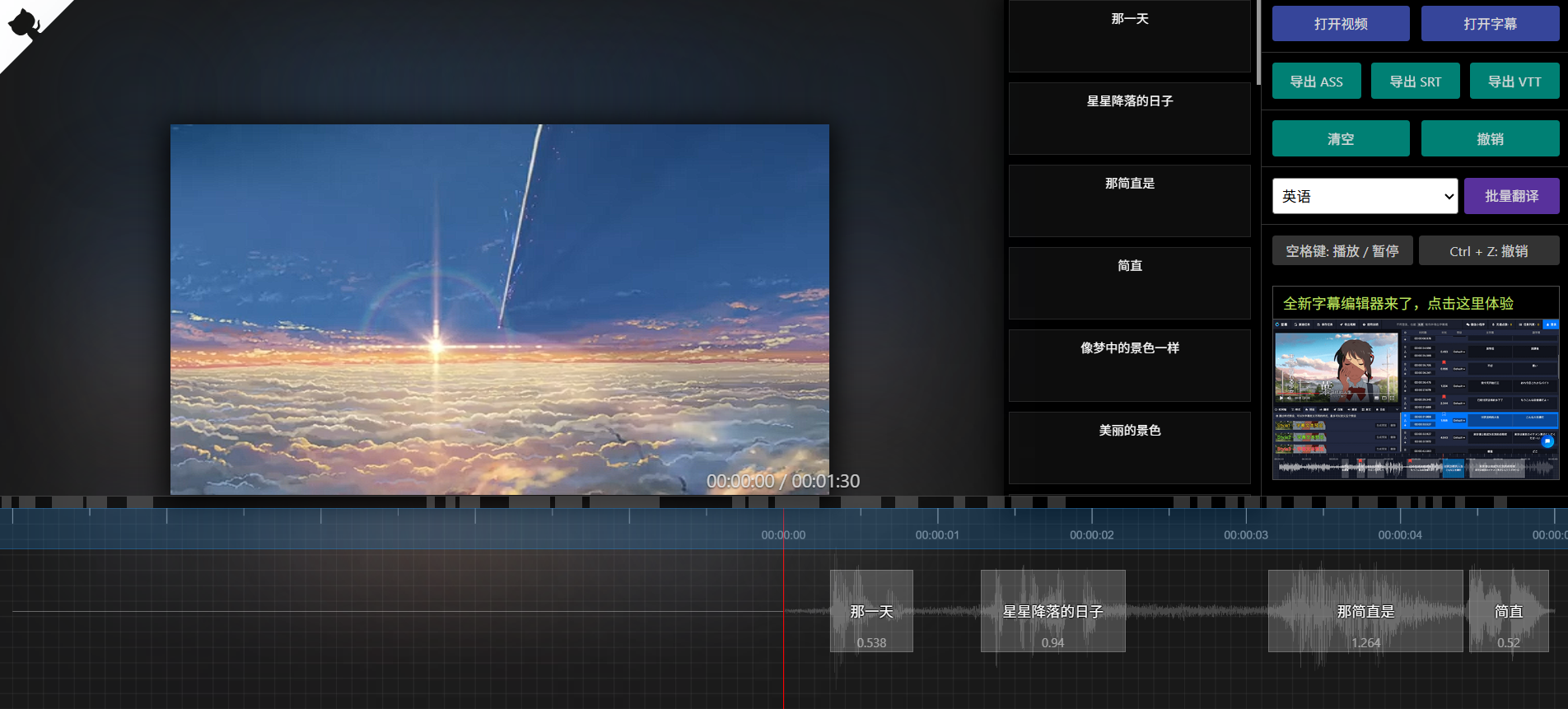Select the 星星降落的日子 subtitle text box
The width and height of the screenshot is (1568, 709).
[1130, 119]
